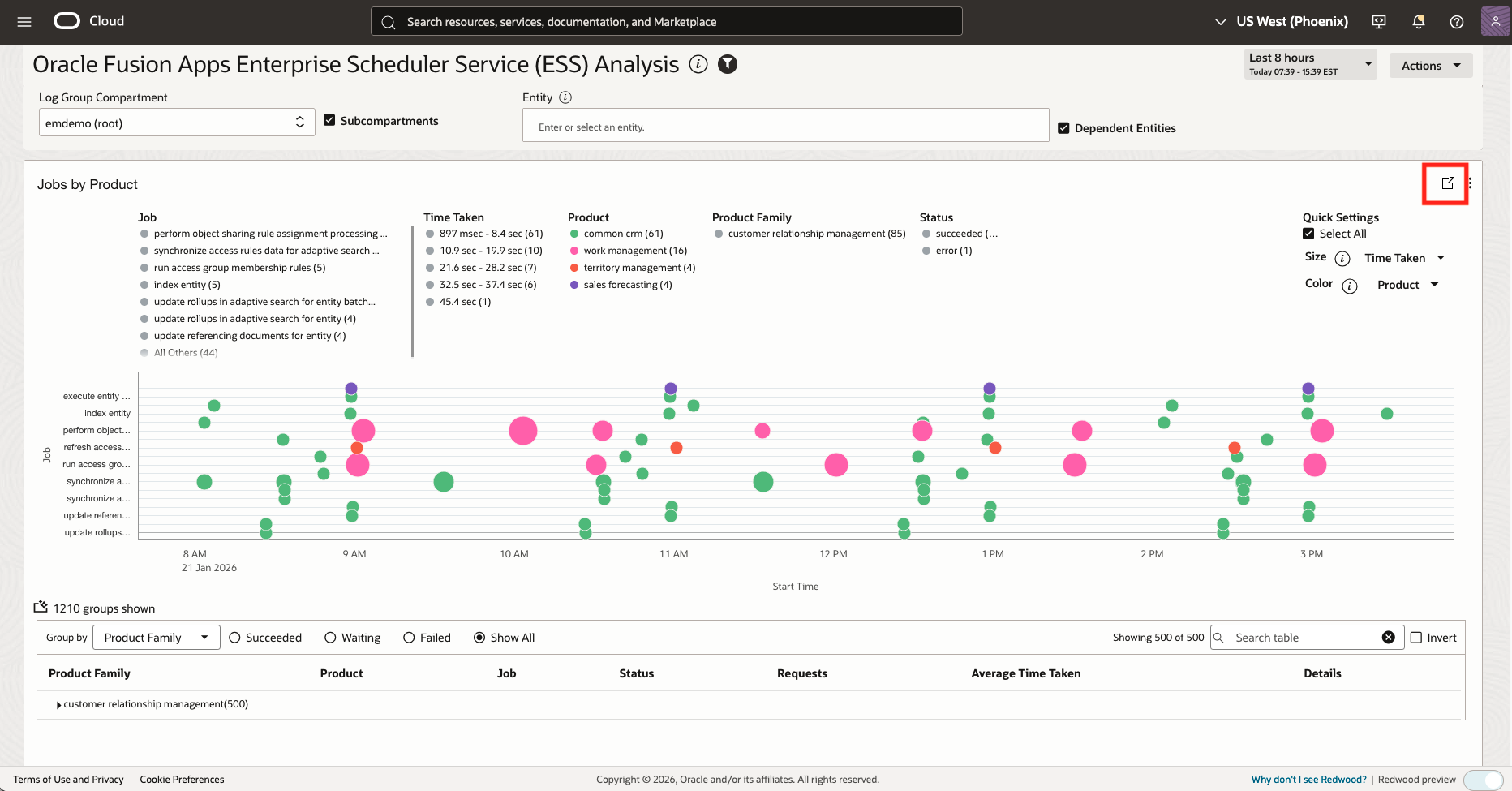Expand the customer relationship management table row
1512x791 pixels.
click(58, 704)
